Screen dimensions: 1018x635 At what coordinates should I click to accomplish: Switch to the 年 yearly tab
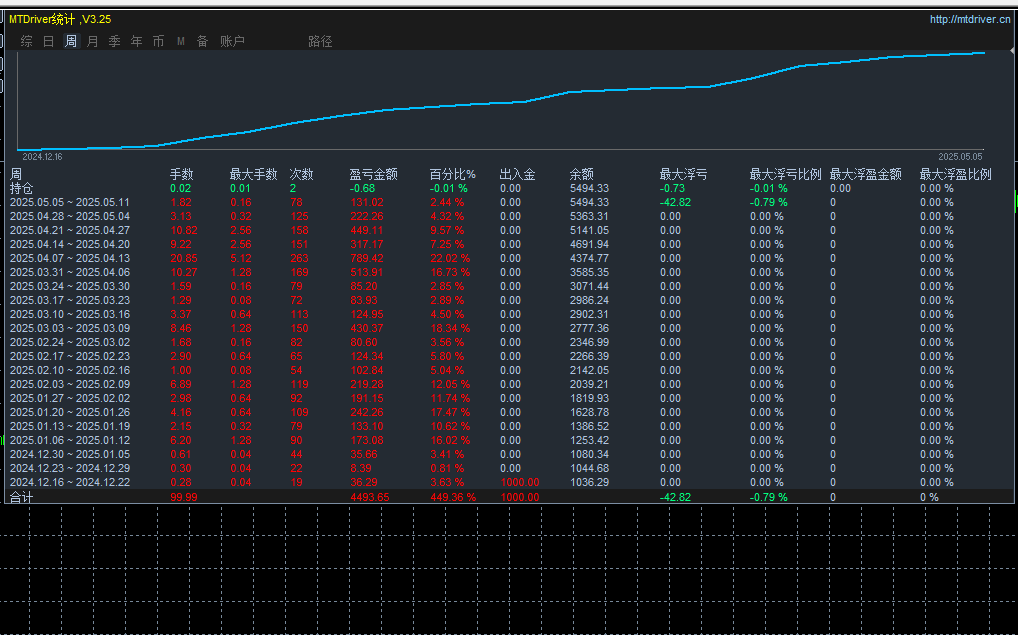[x=136, y=41]
